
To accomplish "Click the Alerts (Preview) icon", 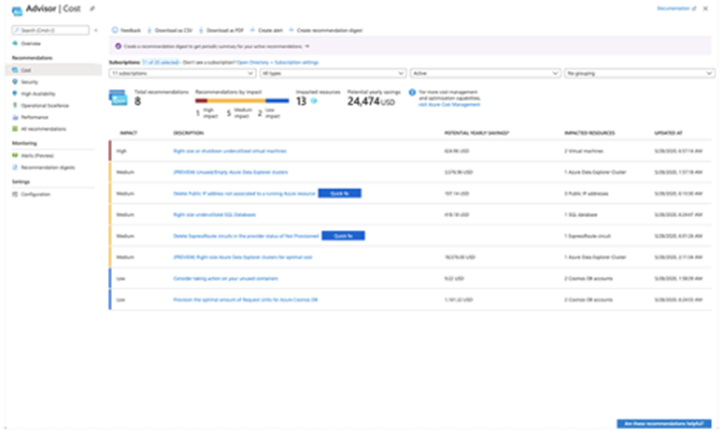I will [x=15, y=156].
